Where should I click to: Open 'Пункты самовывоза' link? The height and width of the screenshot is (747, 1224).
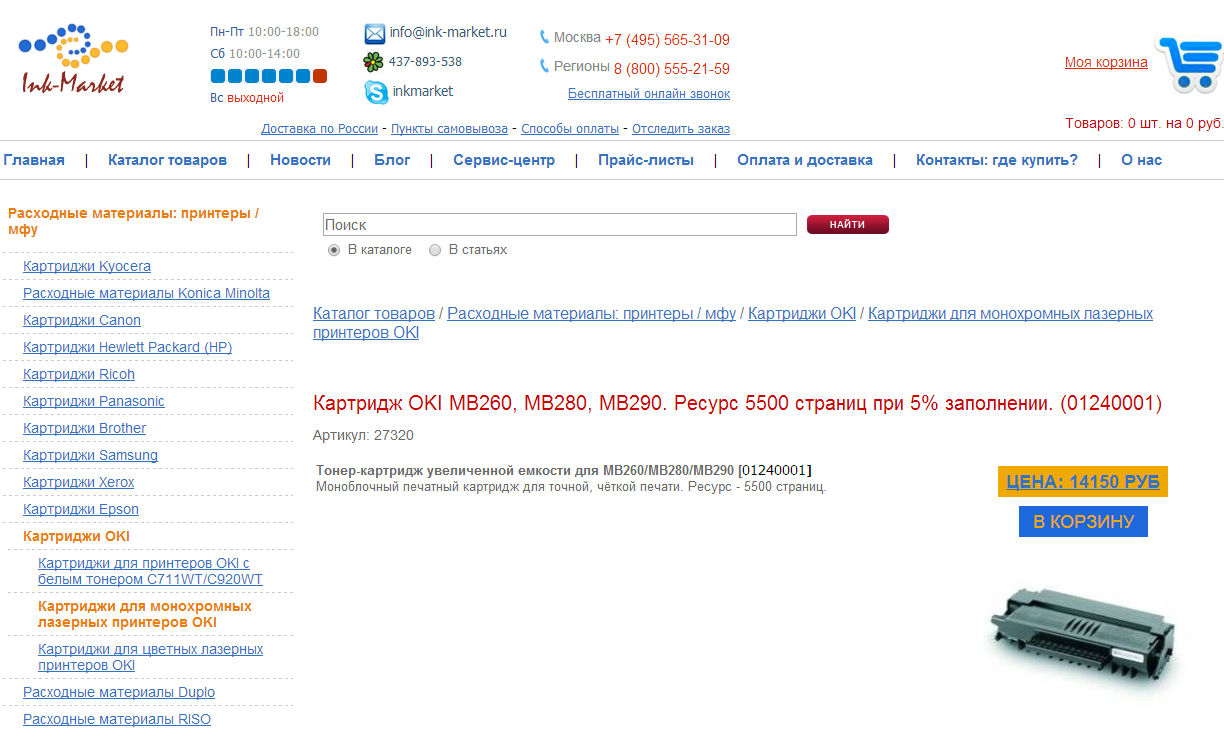pos(450,129)
